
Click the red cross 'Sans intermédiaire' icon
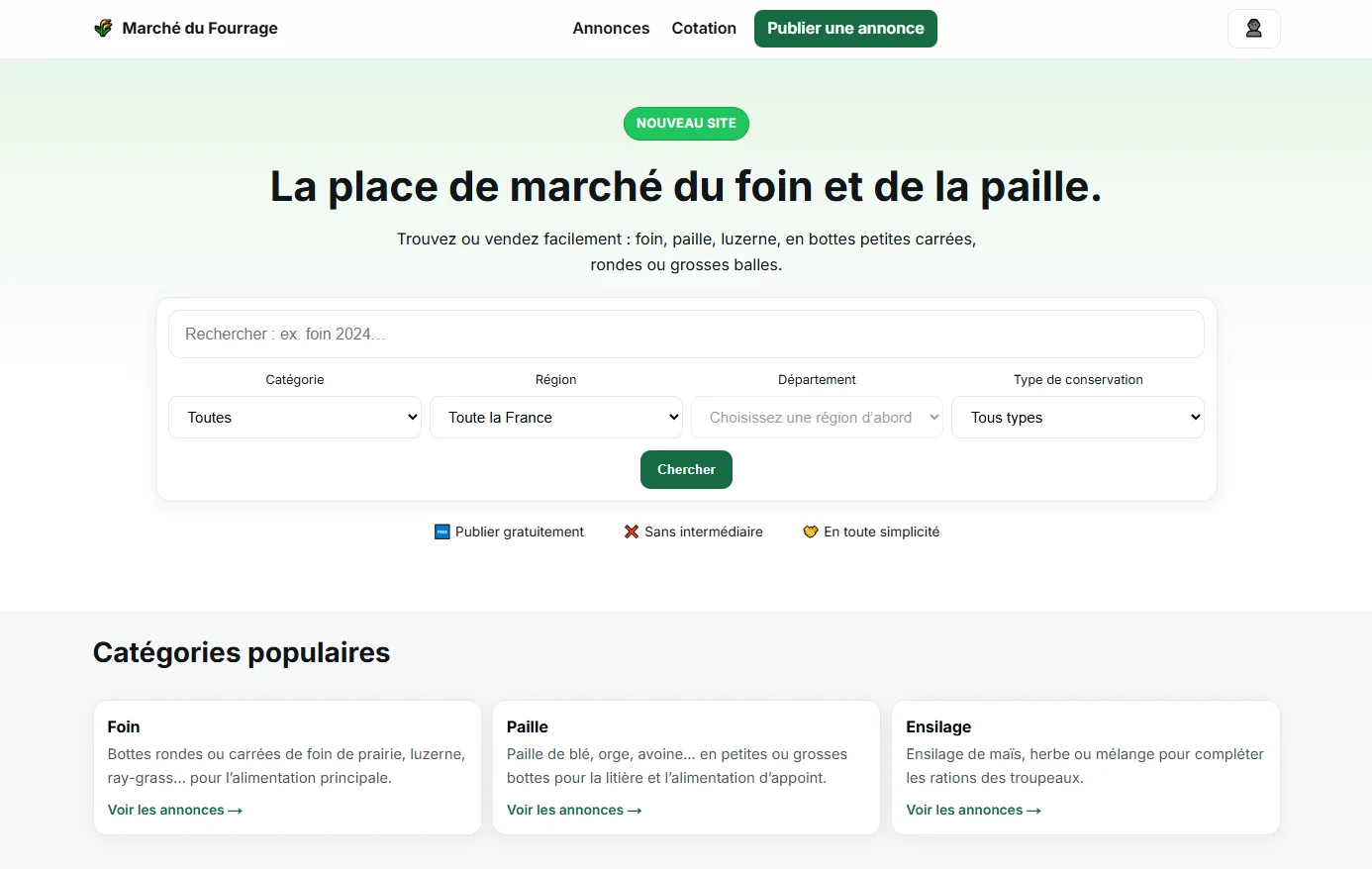631,531
